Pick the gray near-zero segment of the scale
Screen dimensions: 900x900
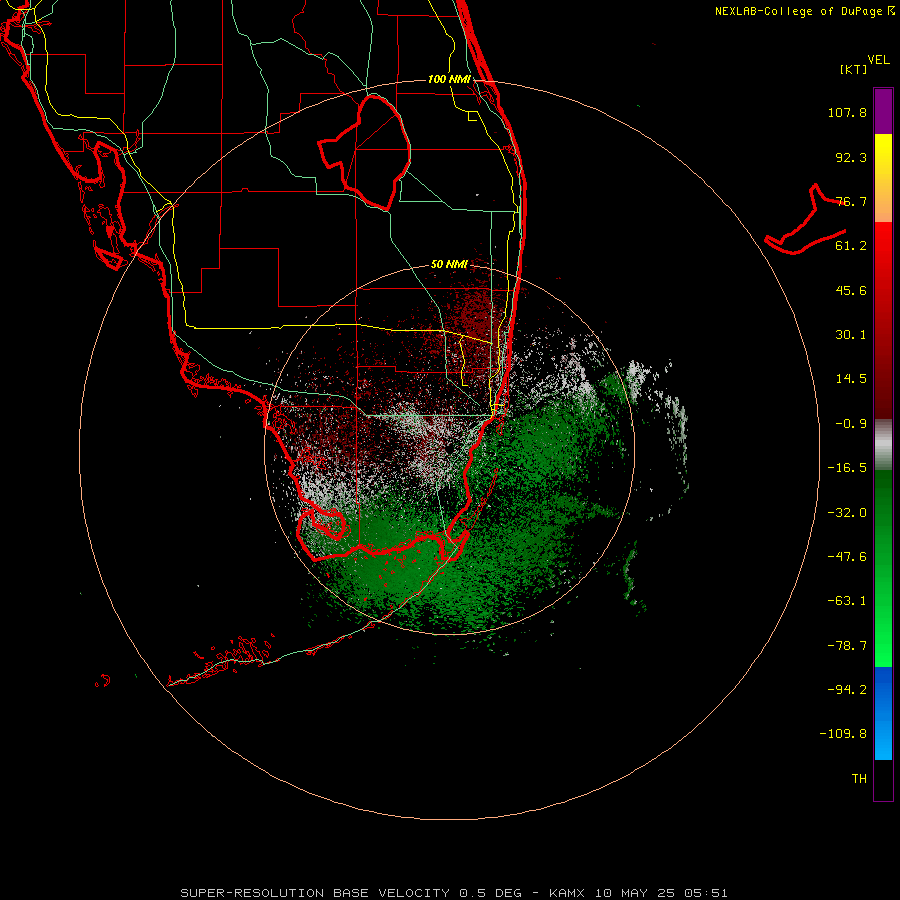pos(883,445)
